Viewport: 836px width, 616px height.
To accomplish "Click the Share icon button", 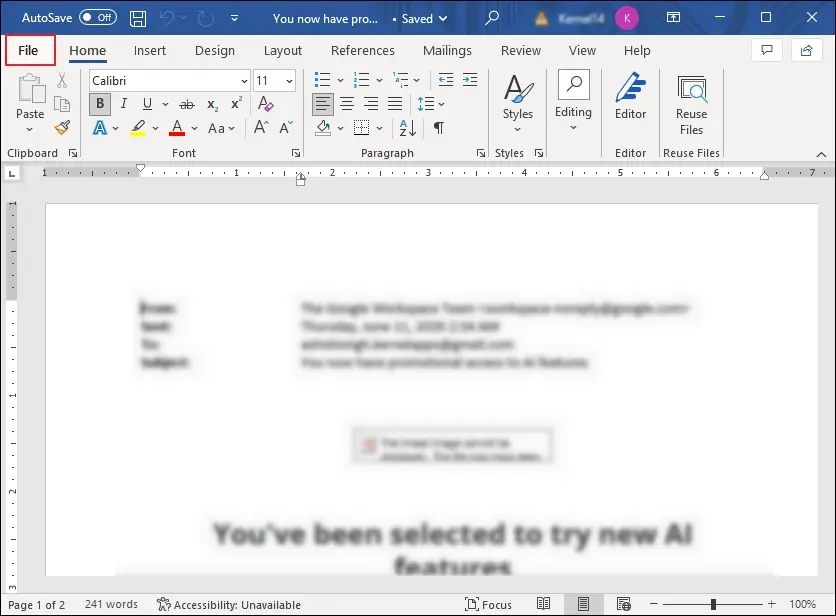I will 806,50.
